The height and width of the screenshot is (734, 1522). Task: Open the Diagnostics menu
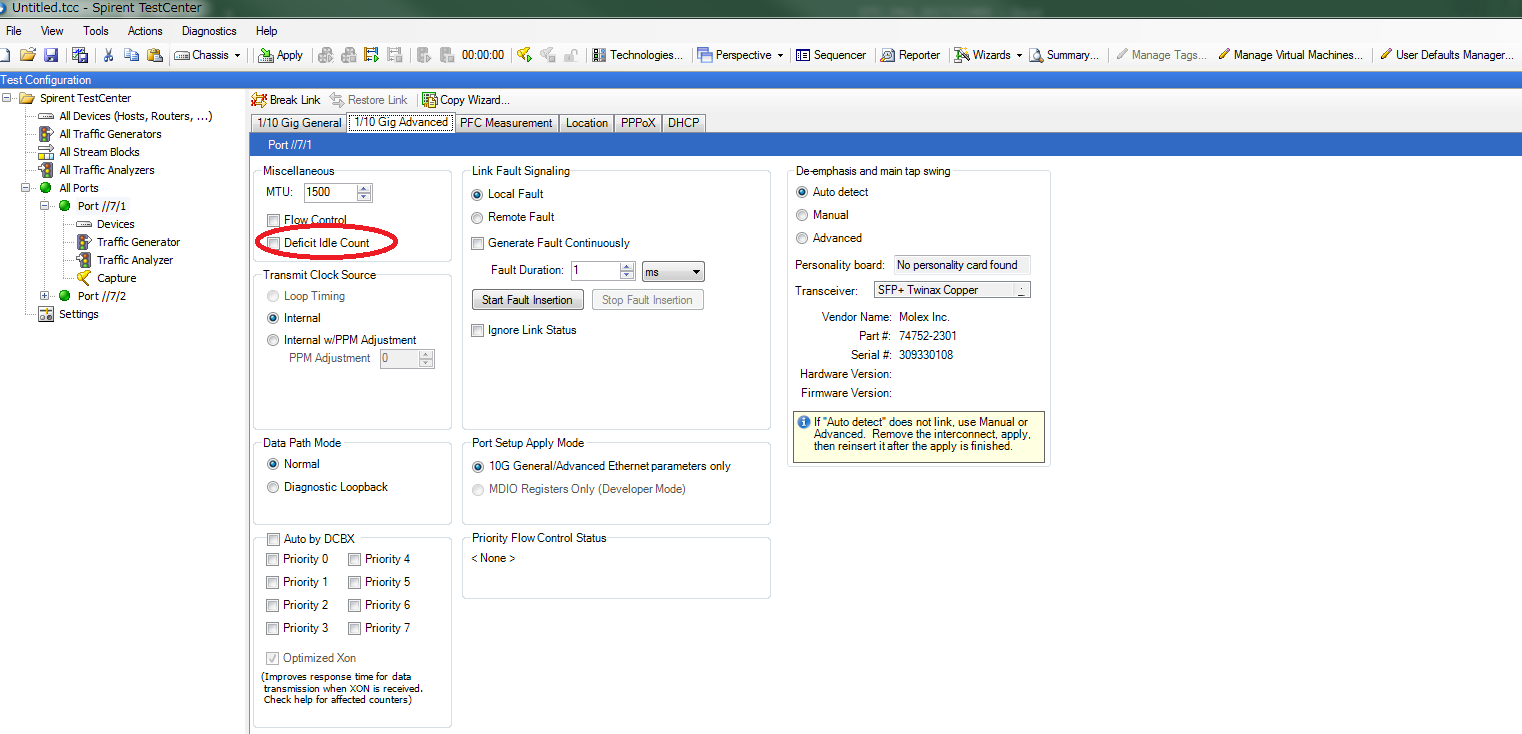click(209, 31)
